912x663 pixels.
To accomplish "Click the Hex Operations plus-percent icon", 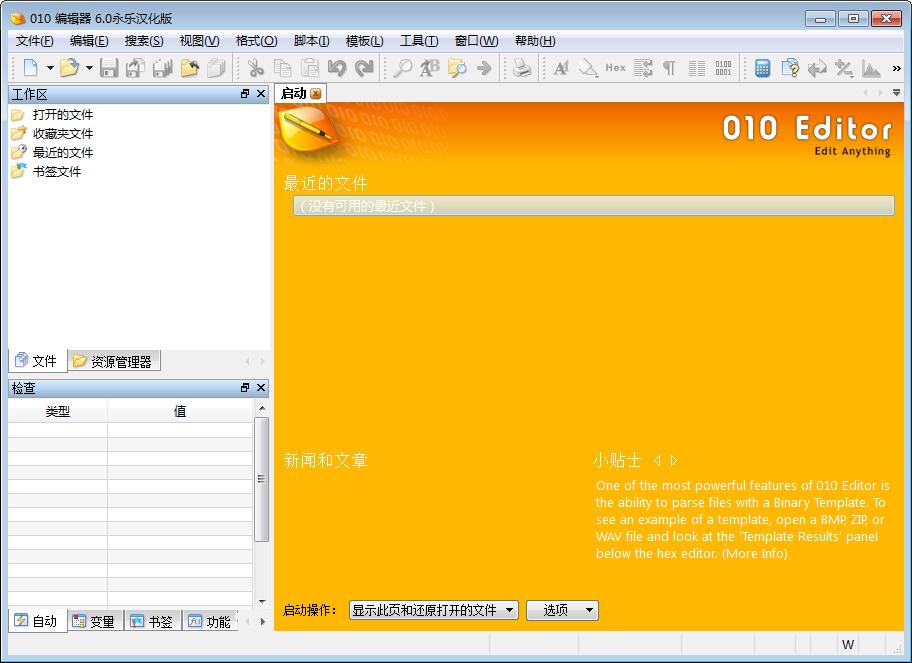I will (844, 68).
